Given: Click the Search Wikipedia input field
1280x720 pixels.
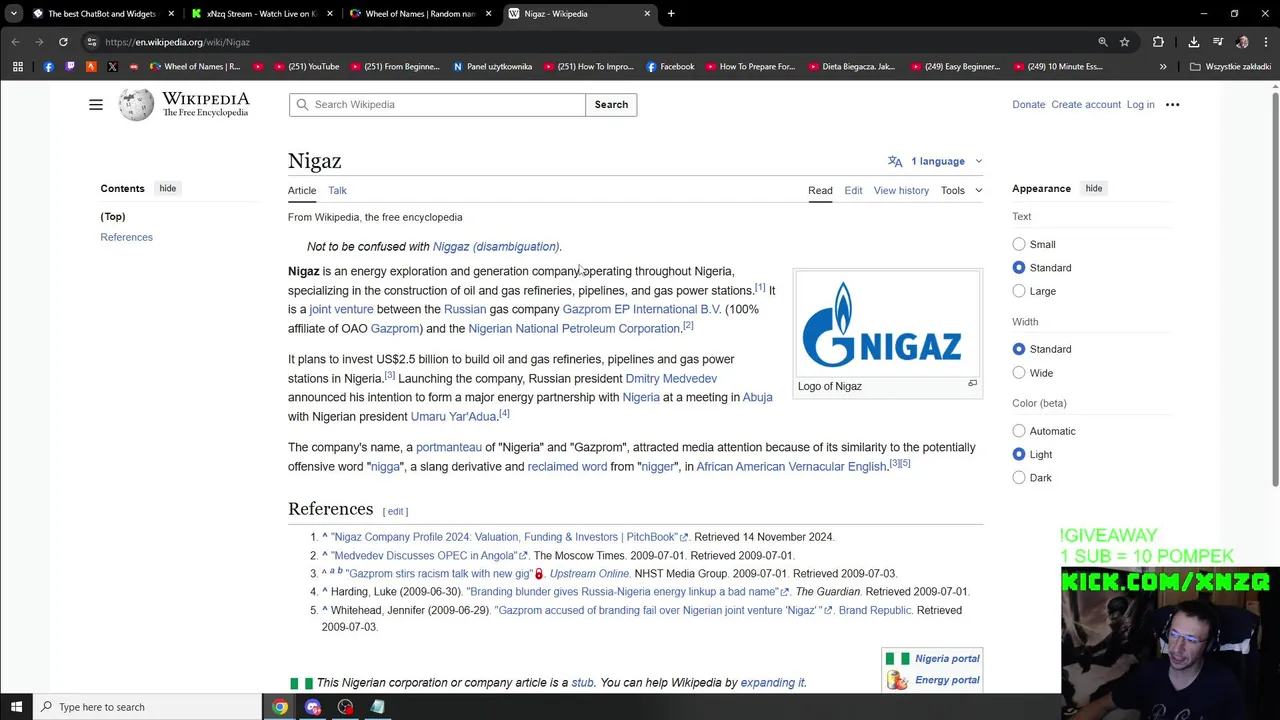Looking at the screenshot, I should 437,104.
